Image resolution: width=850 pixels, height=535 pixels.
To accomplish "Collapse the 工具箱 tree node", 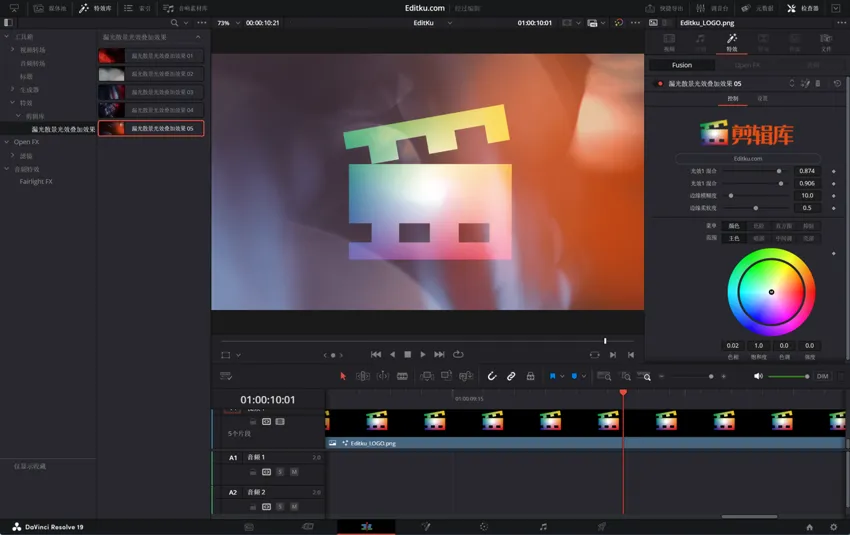I will pos(8,36).
